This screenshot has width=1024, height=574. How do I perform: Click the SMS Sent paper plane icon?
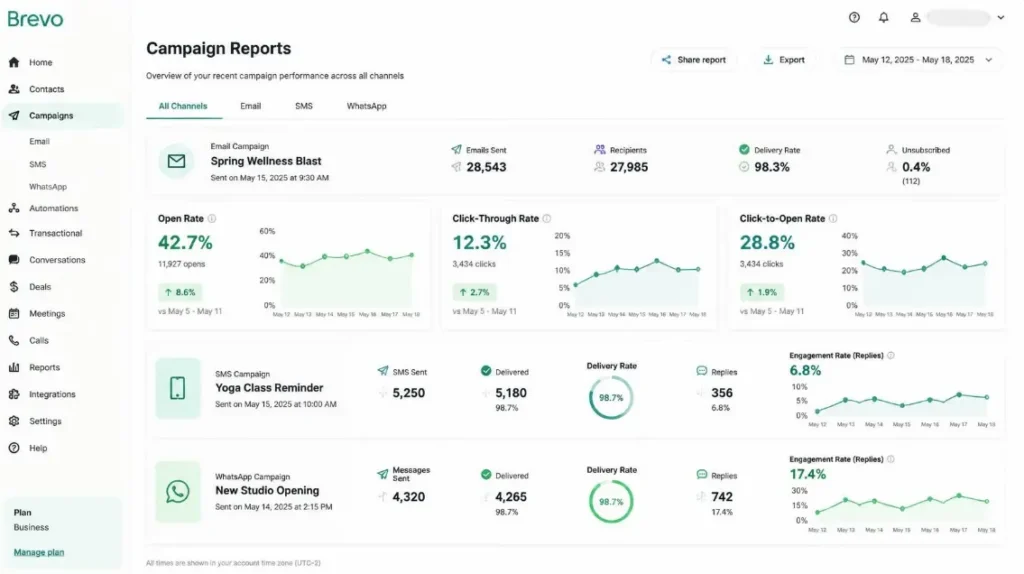383,371
